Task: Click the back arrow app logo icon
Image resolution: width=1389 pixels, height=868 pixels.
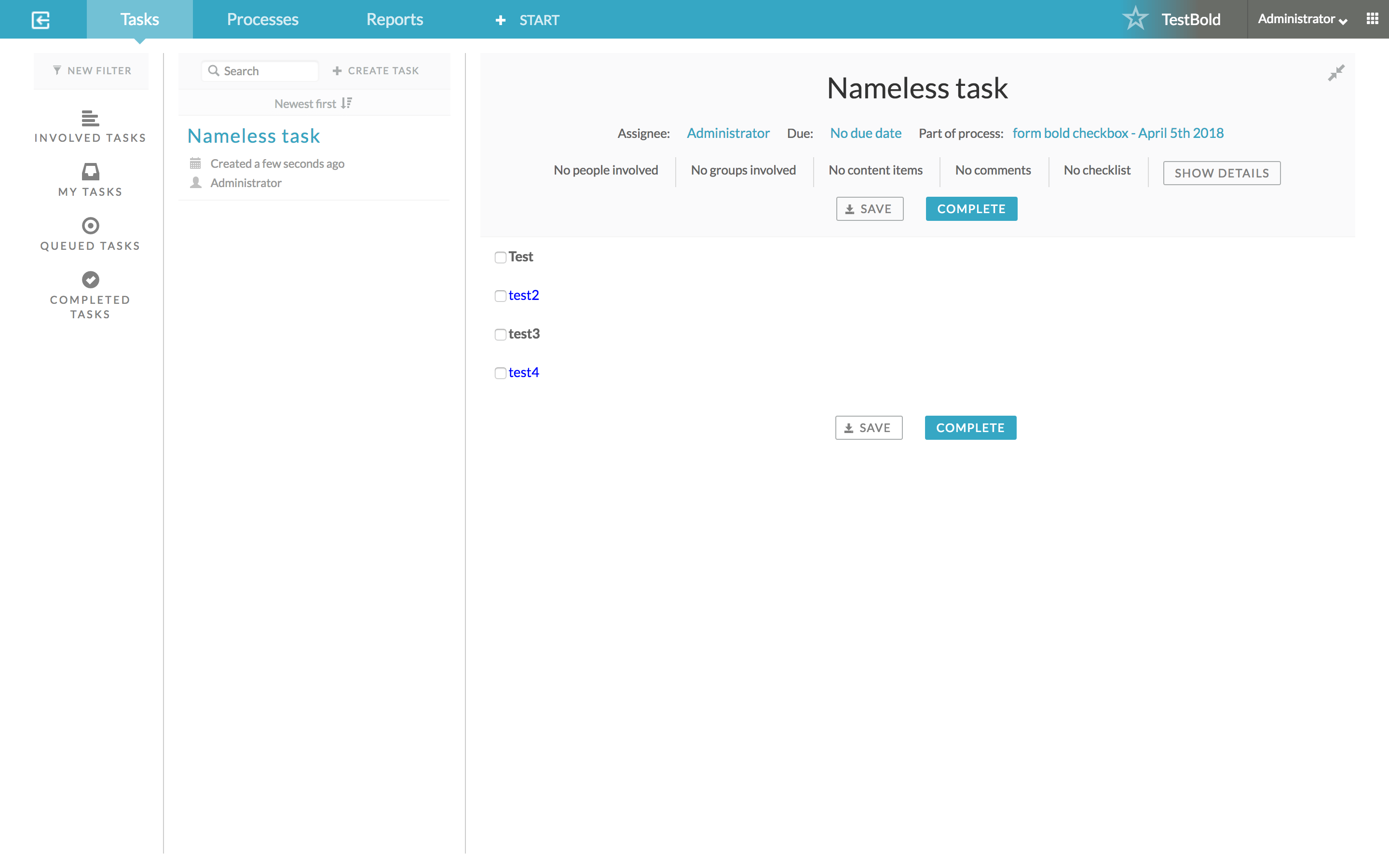Action: [40, 20]
